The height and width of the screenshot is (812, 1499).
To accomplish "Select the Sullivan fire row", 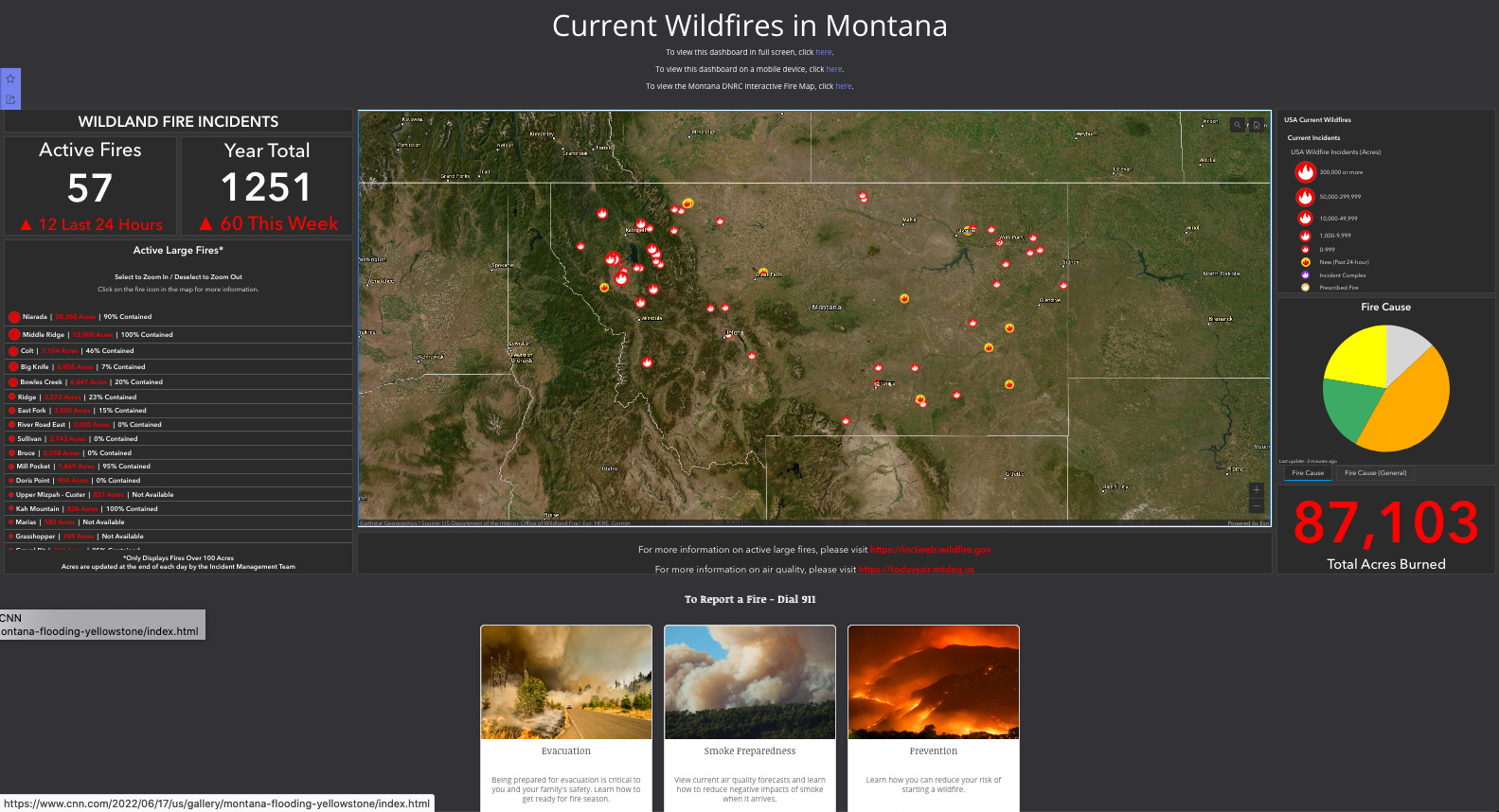I will point(178,439).
